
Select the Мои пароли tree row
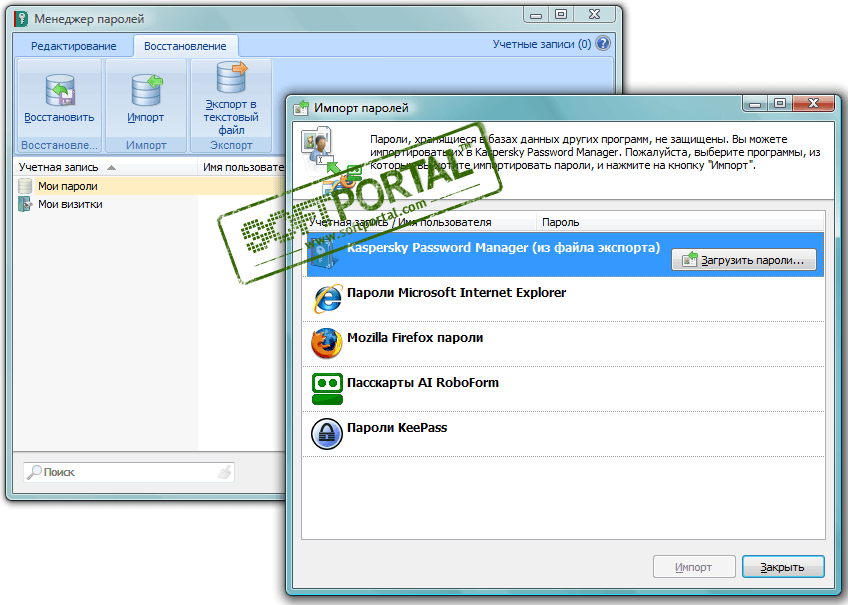[x=149, y=186]
